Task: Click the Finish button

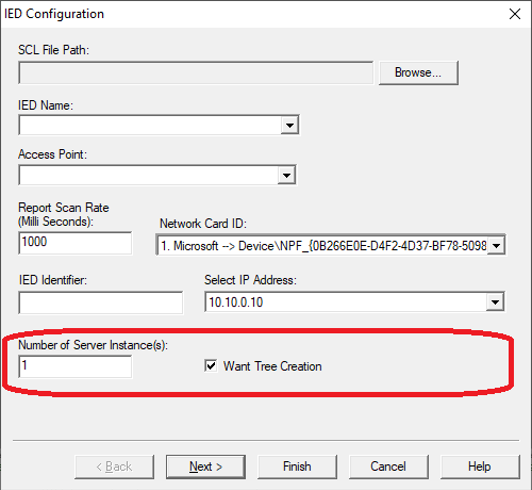Action: 297,467
